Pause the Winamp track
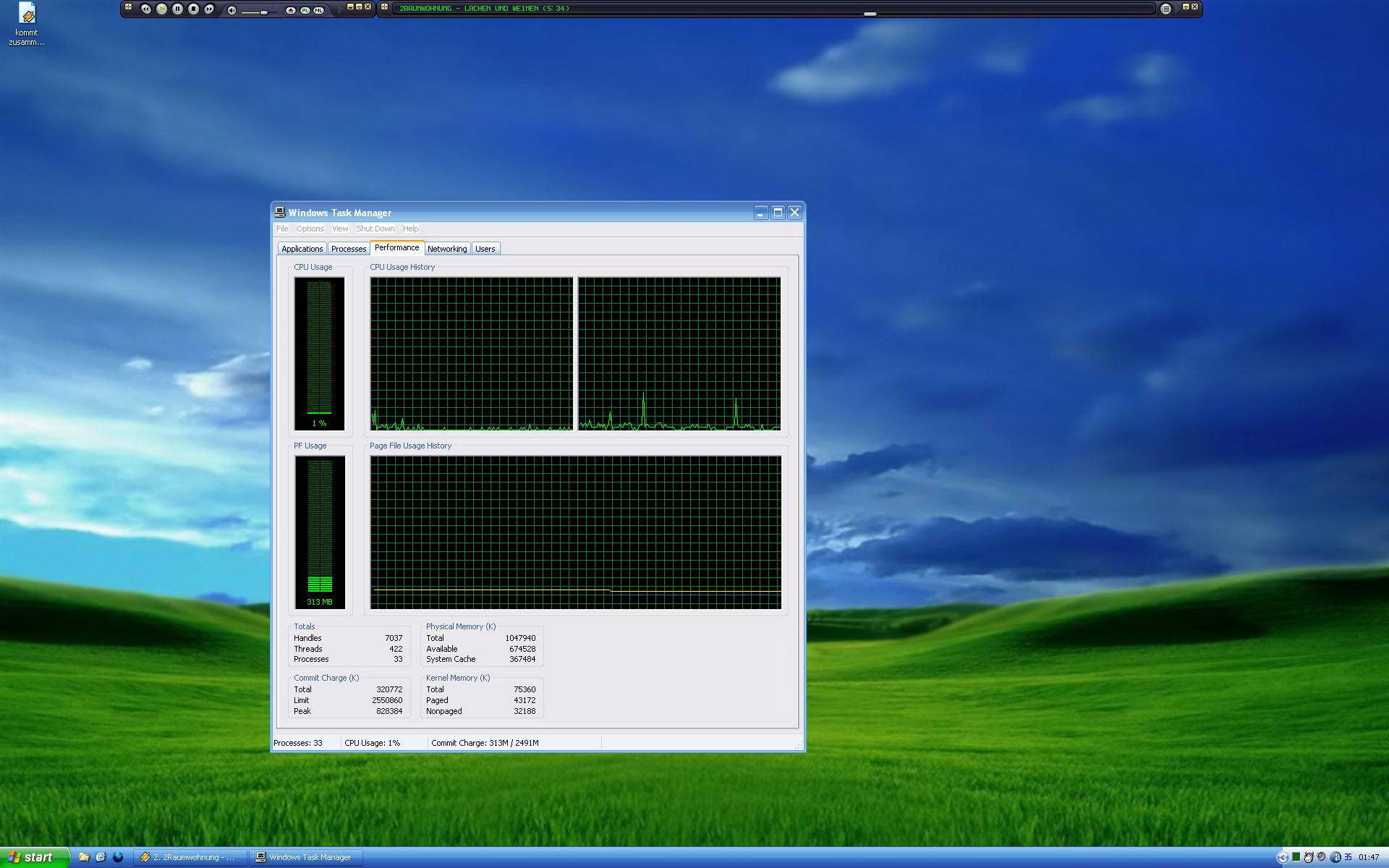1389x868 pixels. pos(177,9)
